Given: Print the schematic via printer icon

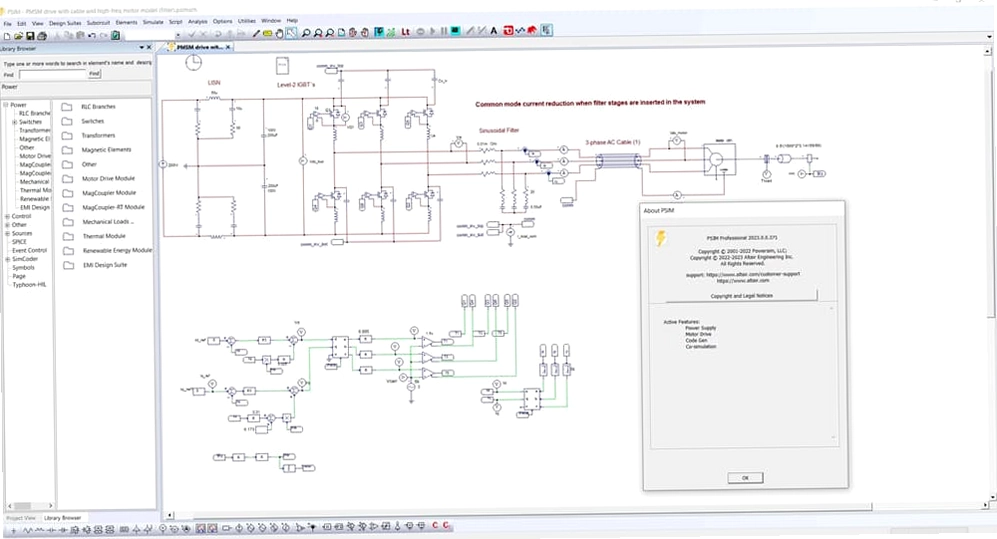Looking at the screenshot, I should 42,36.
